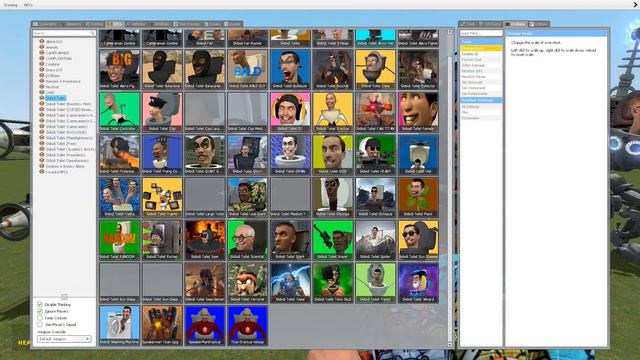Viewport: 640px width, 360px height.
Task: Spawn the Skibidi Toilet Cop NPC
Action: [162, 112]
